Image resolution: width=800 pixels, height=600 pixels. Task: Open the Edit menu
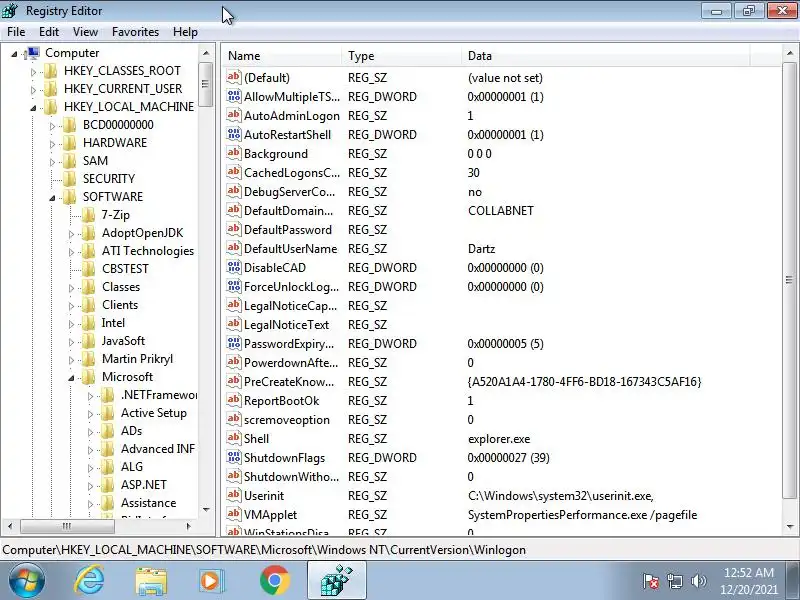click(48, 32)
